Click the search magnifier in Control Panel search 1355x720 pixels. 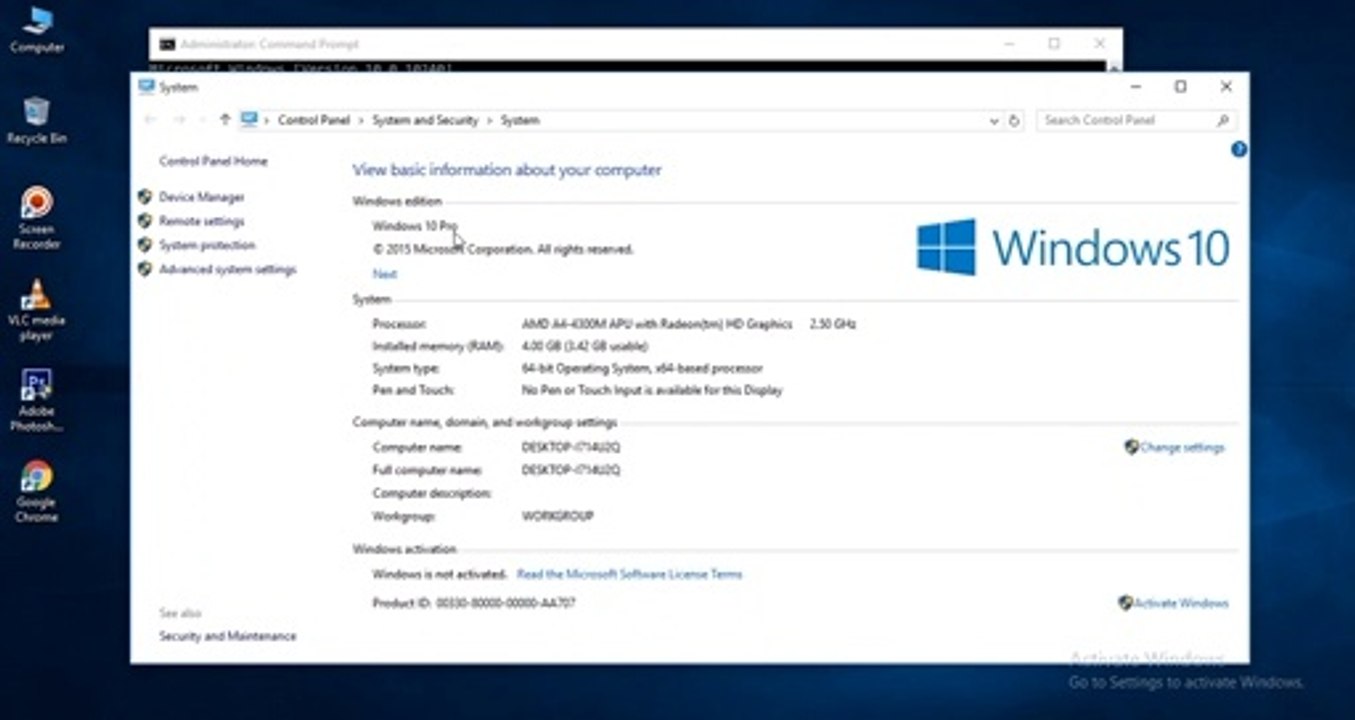[x=1222, y=121]
